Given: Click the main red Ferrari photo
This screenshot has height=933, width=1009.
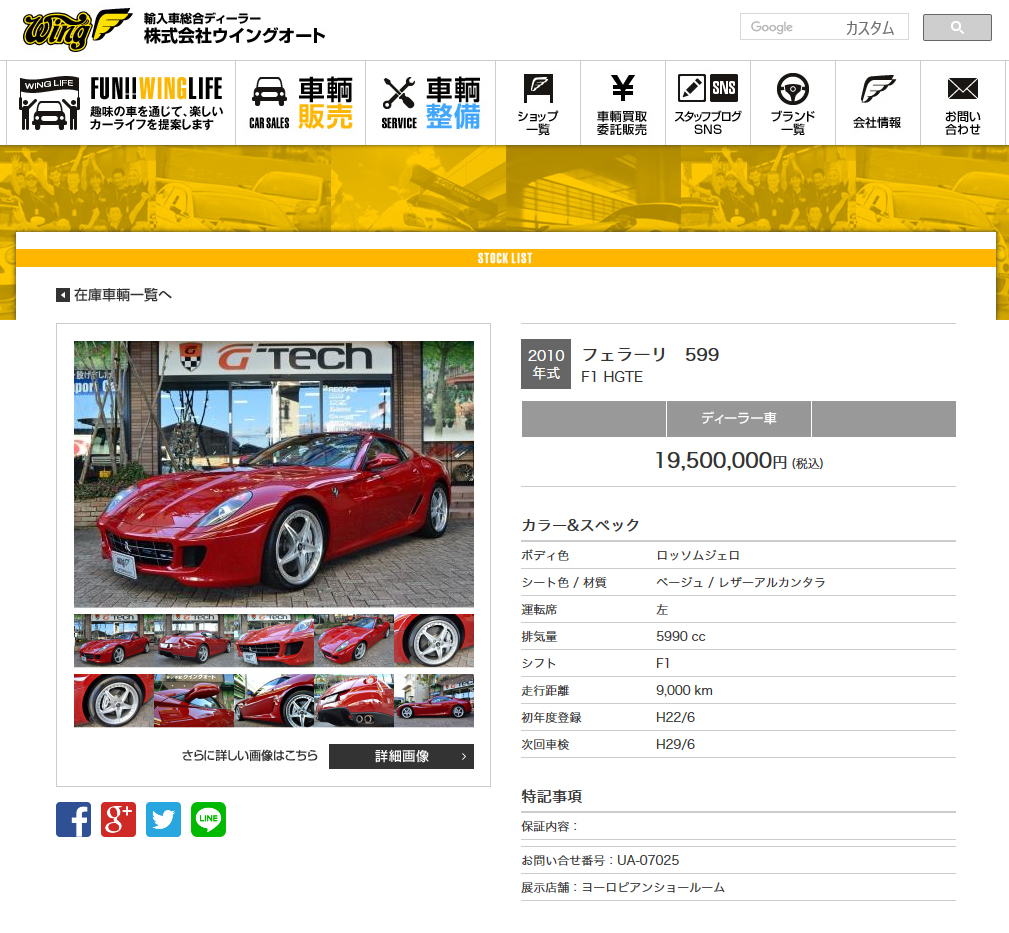Looking at the screenshot, I should tap(273, 474).
